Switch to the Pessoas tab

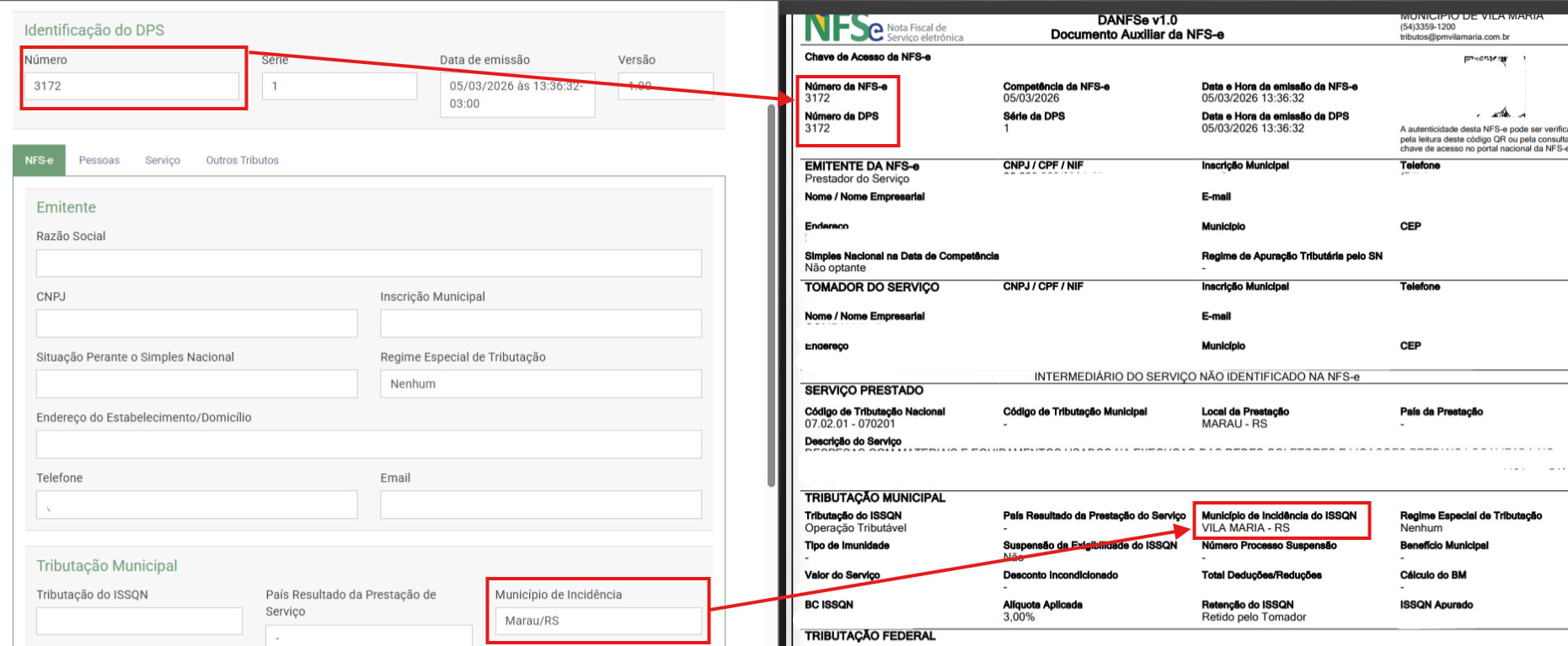pyautogui.click(x=99, y=160)
